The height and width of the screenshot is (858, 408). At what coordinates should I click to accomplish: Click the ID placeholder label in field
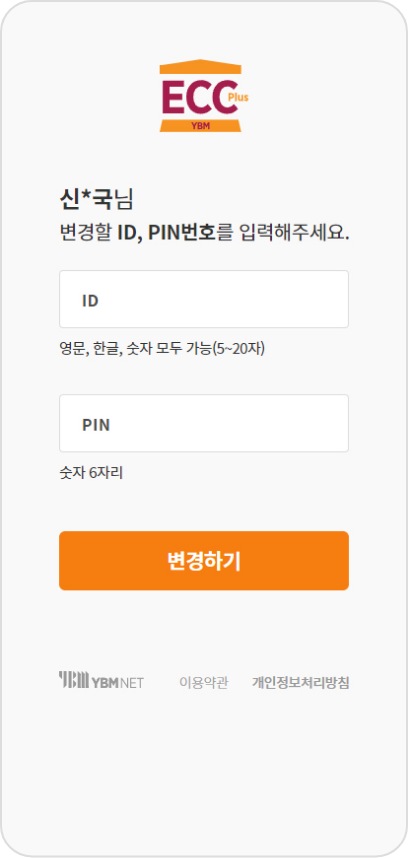tap(90, 301)
